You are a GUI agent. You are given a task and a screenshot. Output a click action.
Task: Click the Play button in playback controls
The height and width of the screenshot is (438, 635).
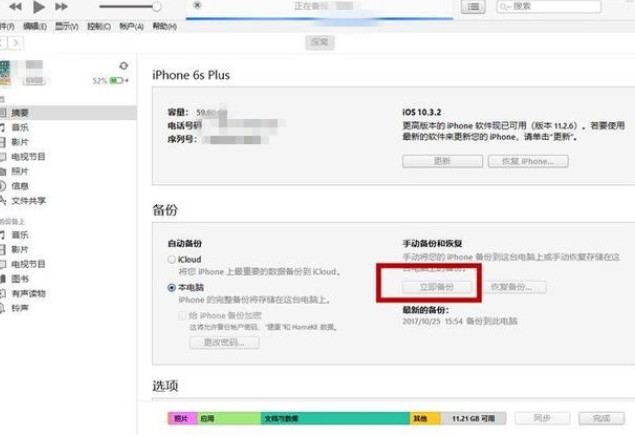pos(40,6)
